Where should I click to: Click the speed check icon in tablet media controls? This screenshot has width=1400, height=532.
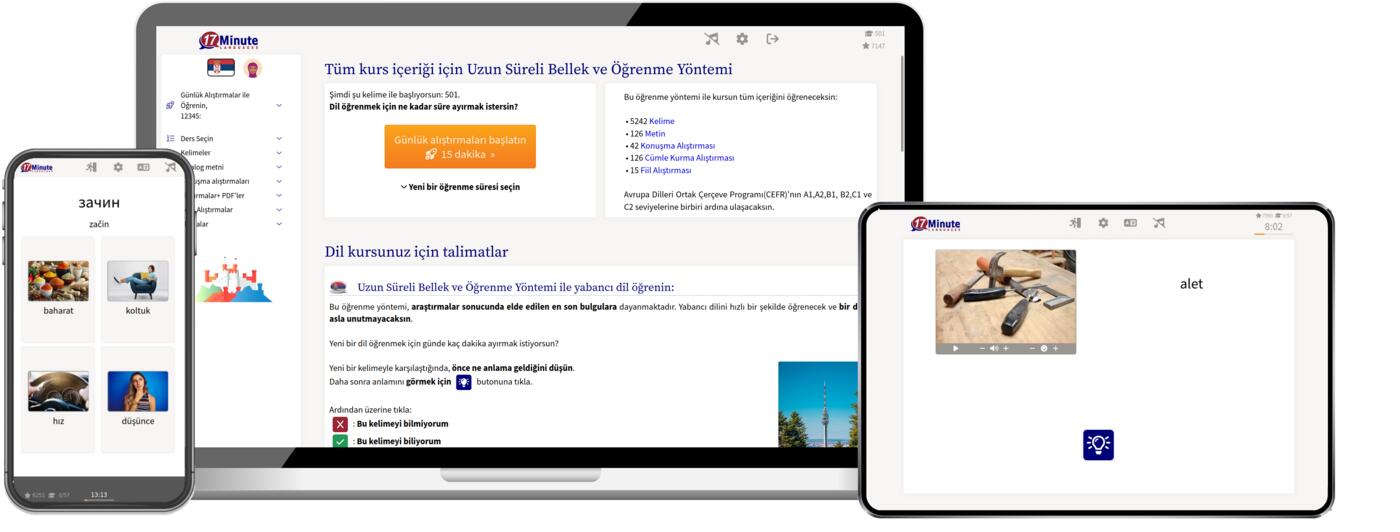pos(1044,349)
